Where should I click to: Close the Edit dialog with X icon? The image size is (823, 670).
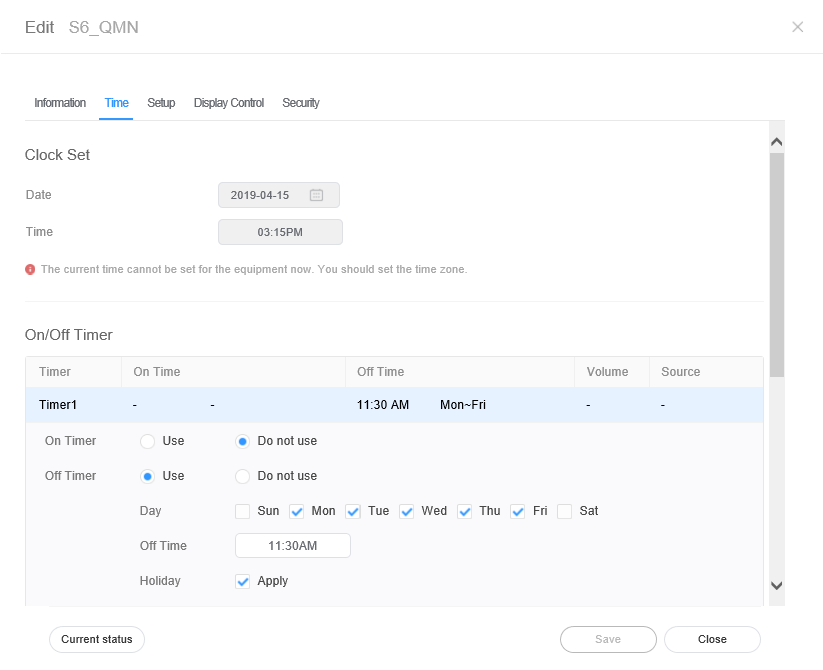click(x=797, y=27)
